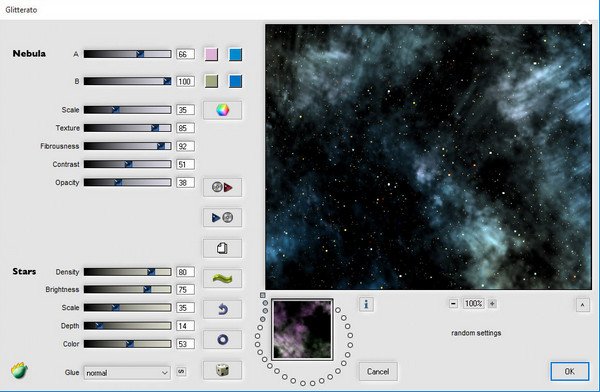Click the blue ring reset button
The image size is (600, 392).
pyautogui.click(x=222, y=340)
